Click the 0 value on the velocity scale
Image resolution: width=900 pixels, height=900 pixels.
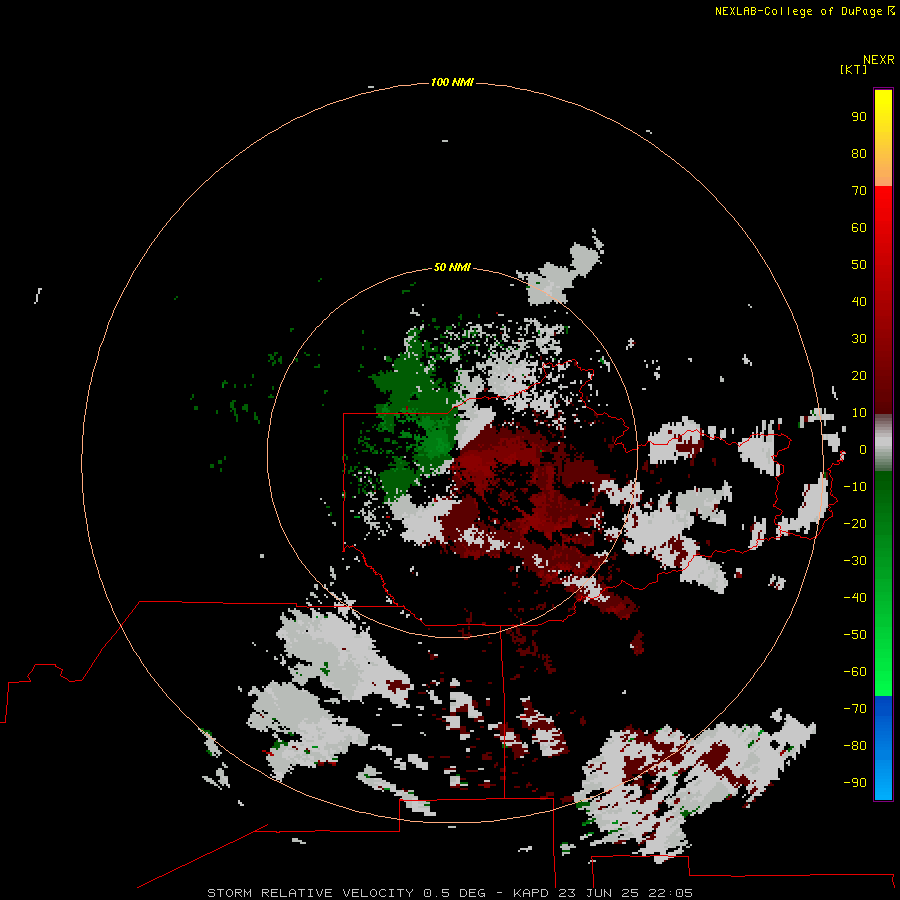pos(862,449)
